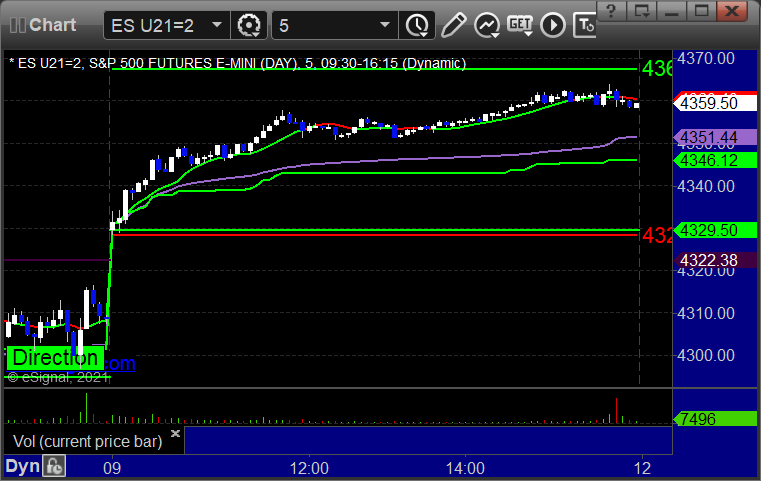The height and width of the screenshot is (481, 761).
Task: Open the studies line-chart icon
Action: point(487,25)
